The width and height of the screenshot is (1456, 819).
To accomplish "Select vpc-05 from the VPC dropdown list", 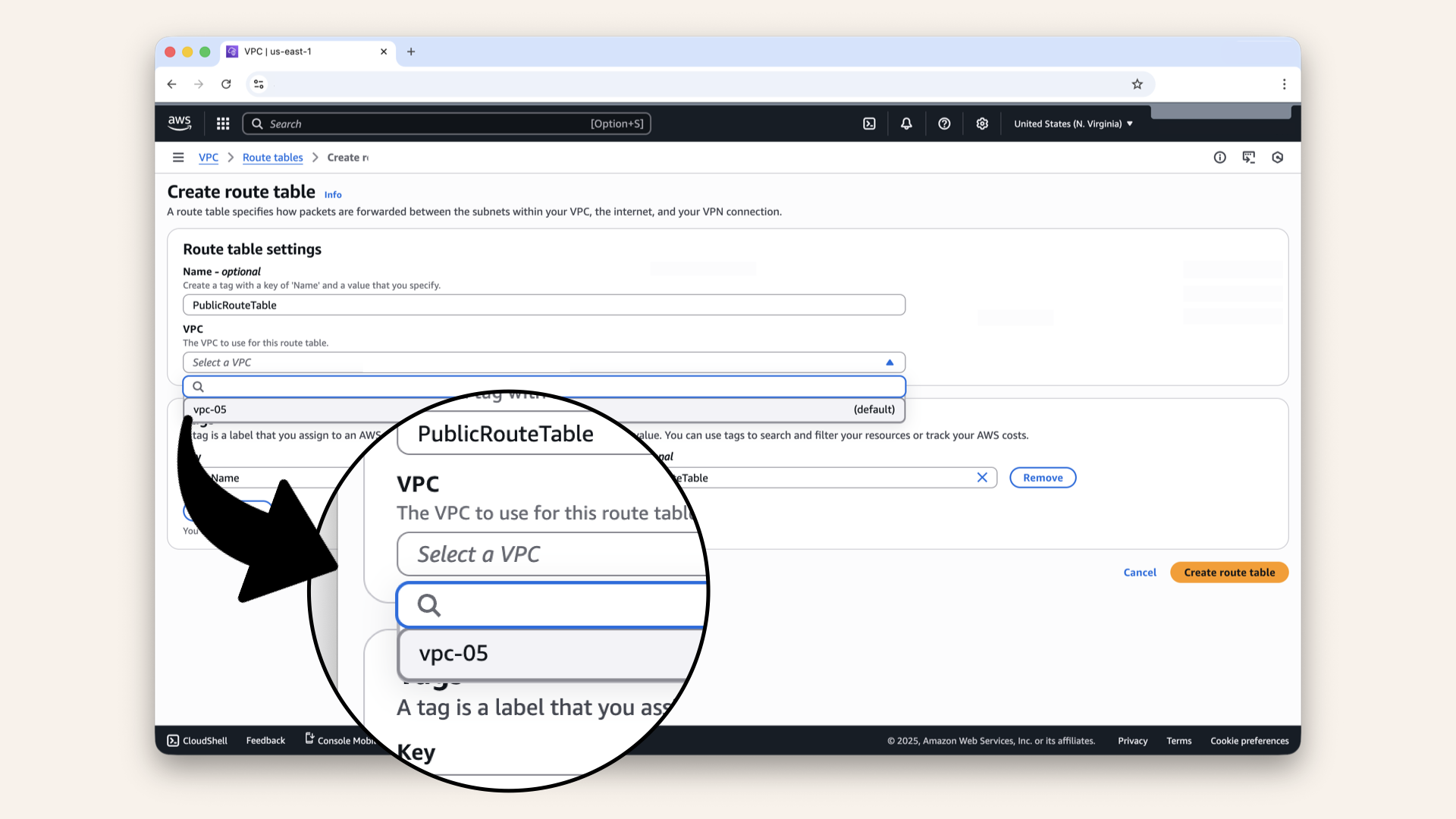I will [x=303, y=409].
